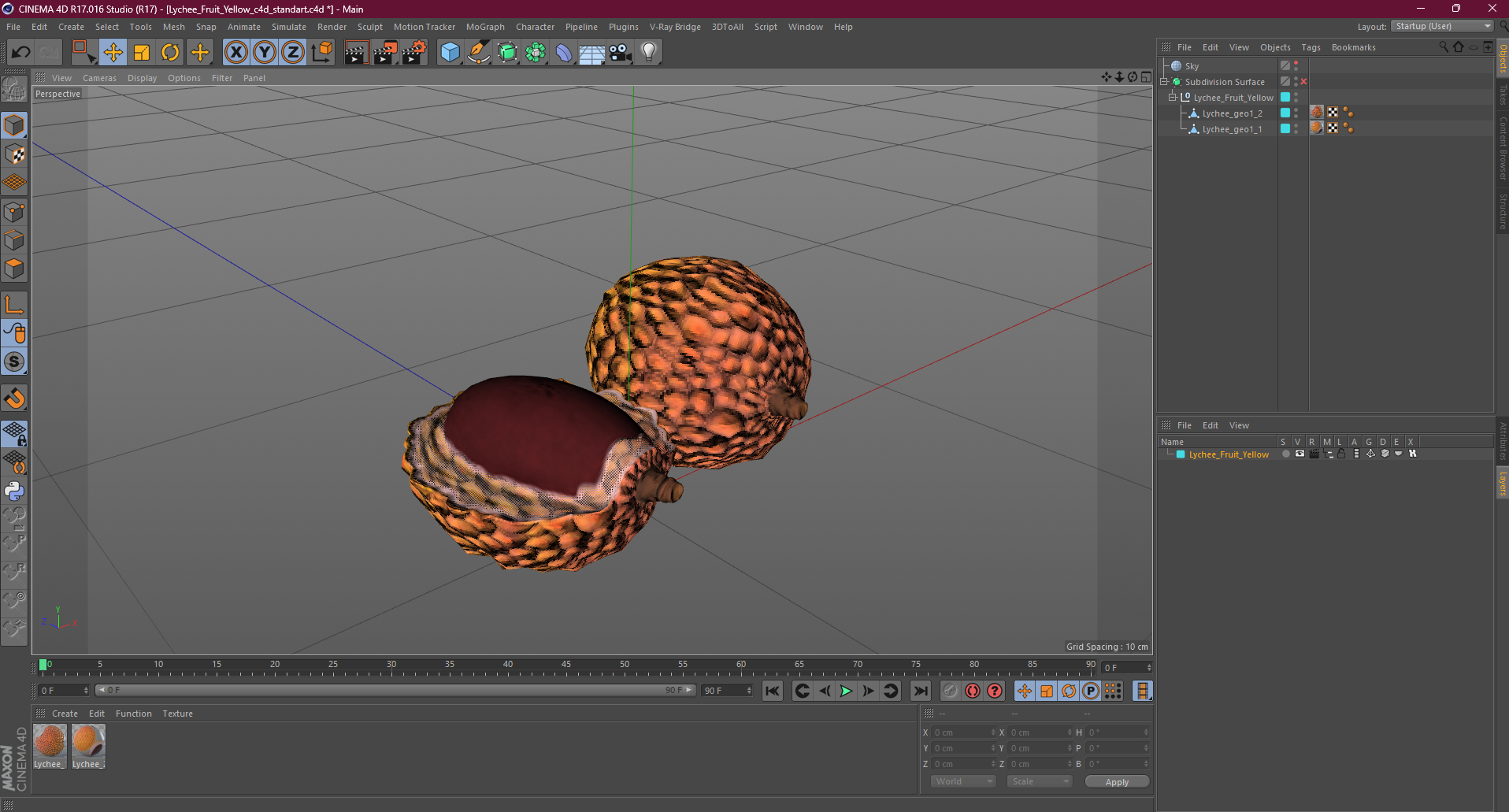
Task: Toggle Sky visibility dots
Action: point(1296,66)
